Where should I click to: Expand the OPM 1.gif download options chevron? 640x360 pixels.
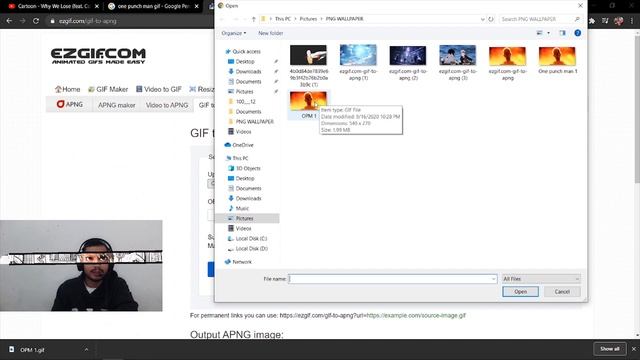(86, 350)
